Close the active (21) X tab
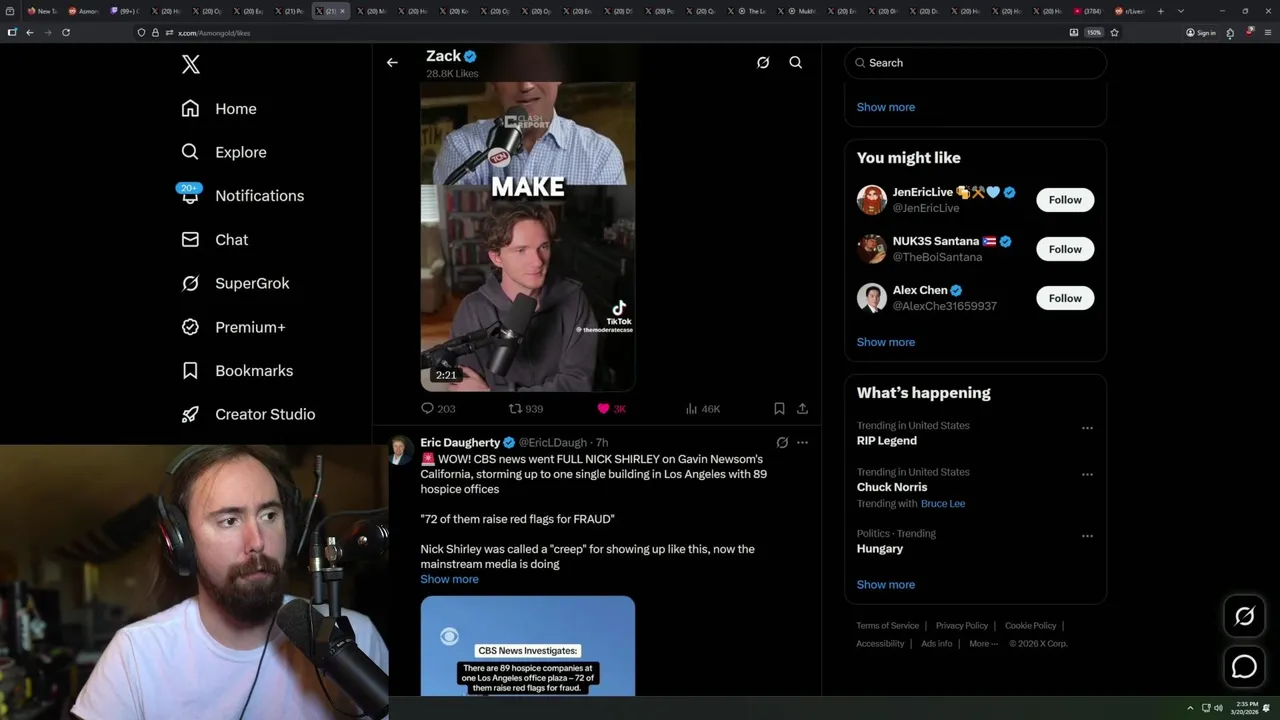The height and width of the screenshot is (720, 1280). 342,11
